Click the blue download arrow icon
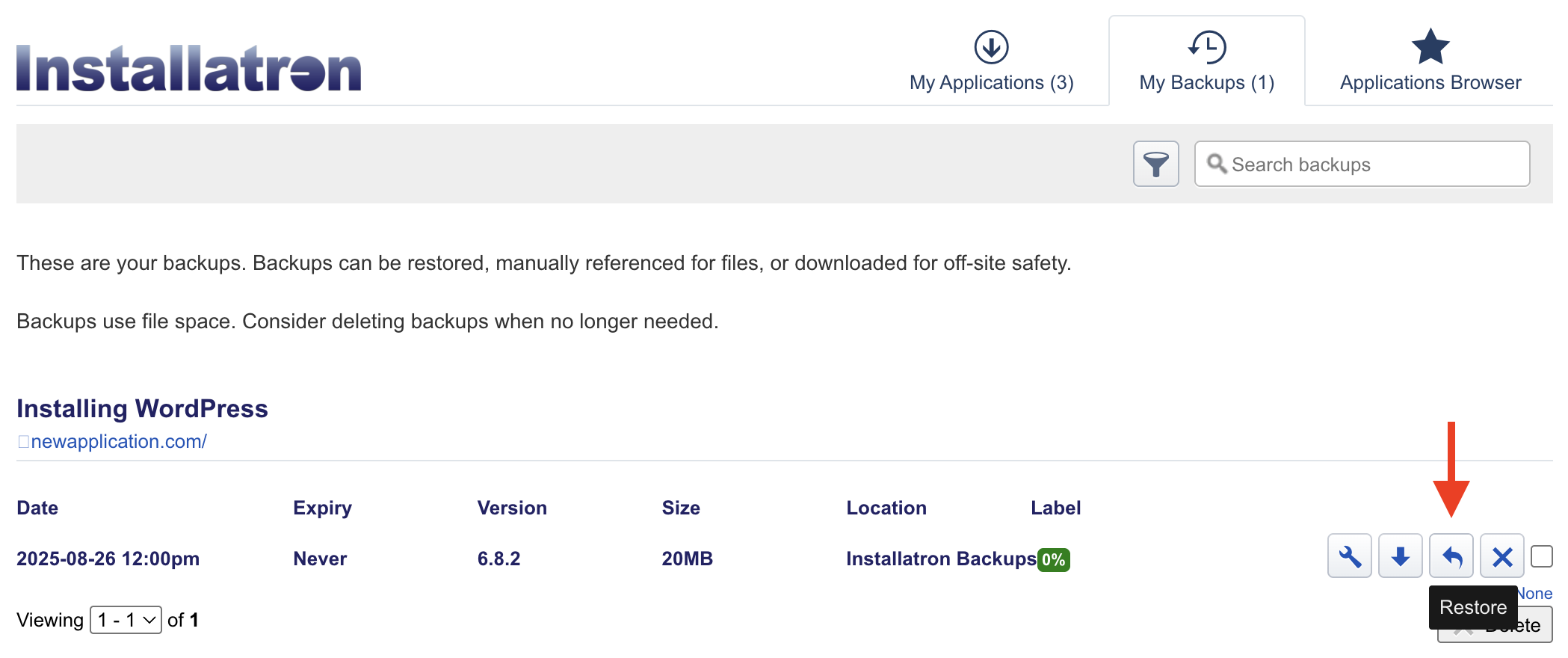The image size is (1568, 658). point(1399,556)
